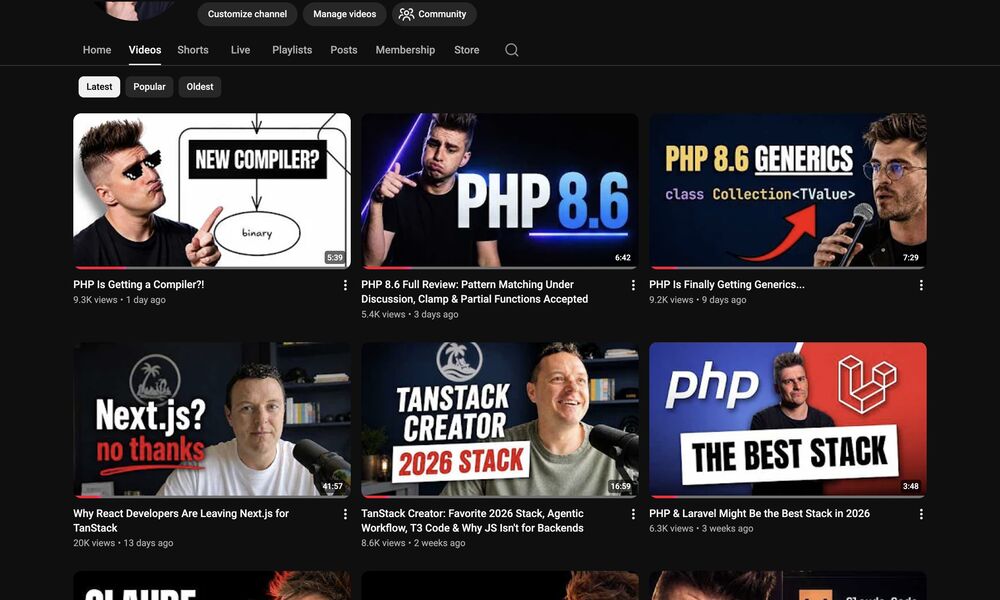
Task: Open the Next.js? no thanks thumbnail
Action: 212,420
